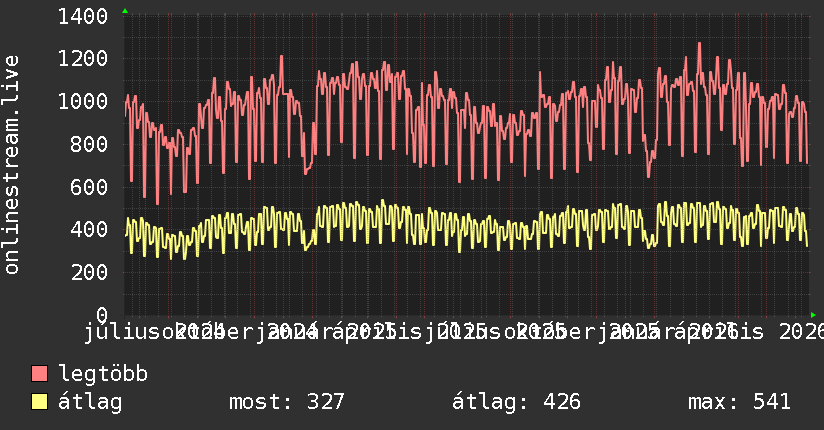Click the yellow átlag legend swatch
Viewport: 824px width, 430px height.
(39, 401)
